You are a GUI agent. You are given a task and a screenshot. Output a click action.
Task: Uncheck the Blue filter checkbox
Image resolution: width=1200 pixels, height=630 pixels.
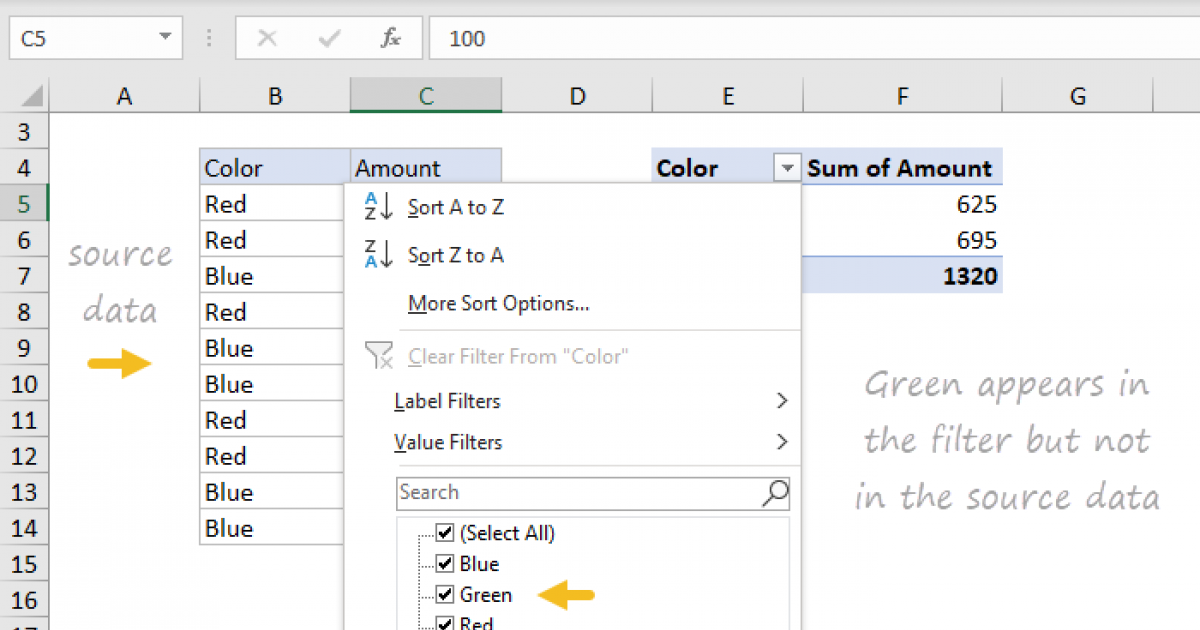point(445,563)
